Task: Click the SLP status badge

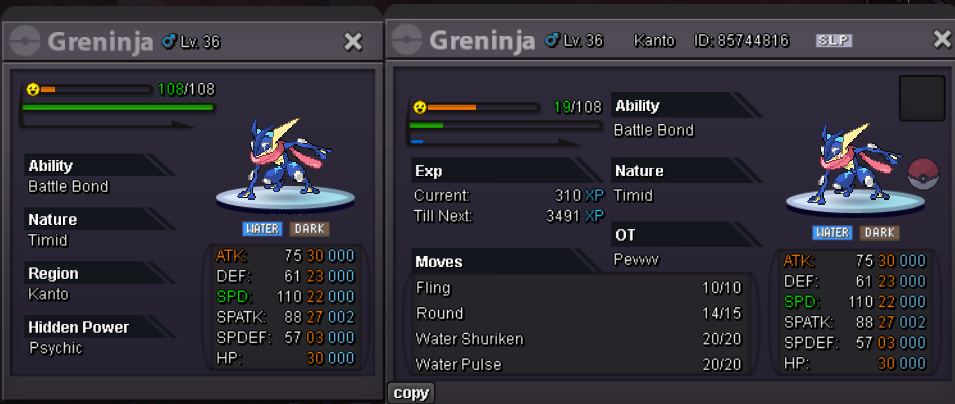Action: click(834, 41)
